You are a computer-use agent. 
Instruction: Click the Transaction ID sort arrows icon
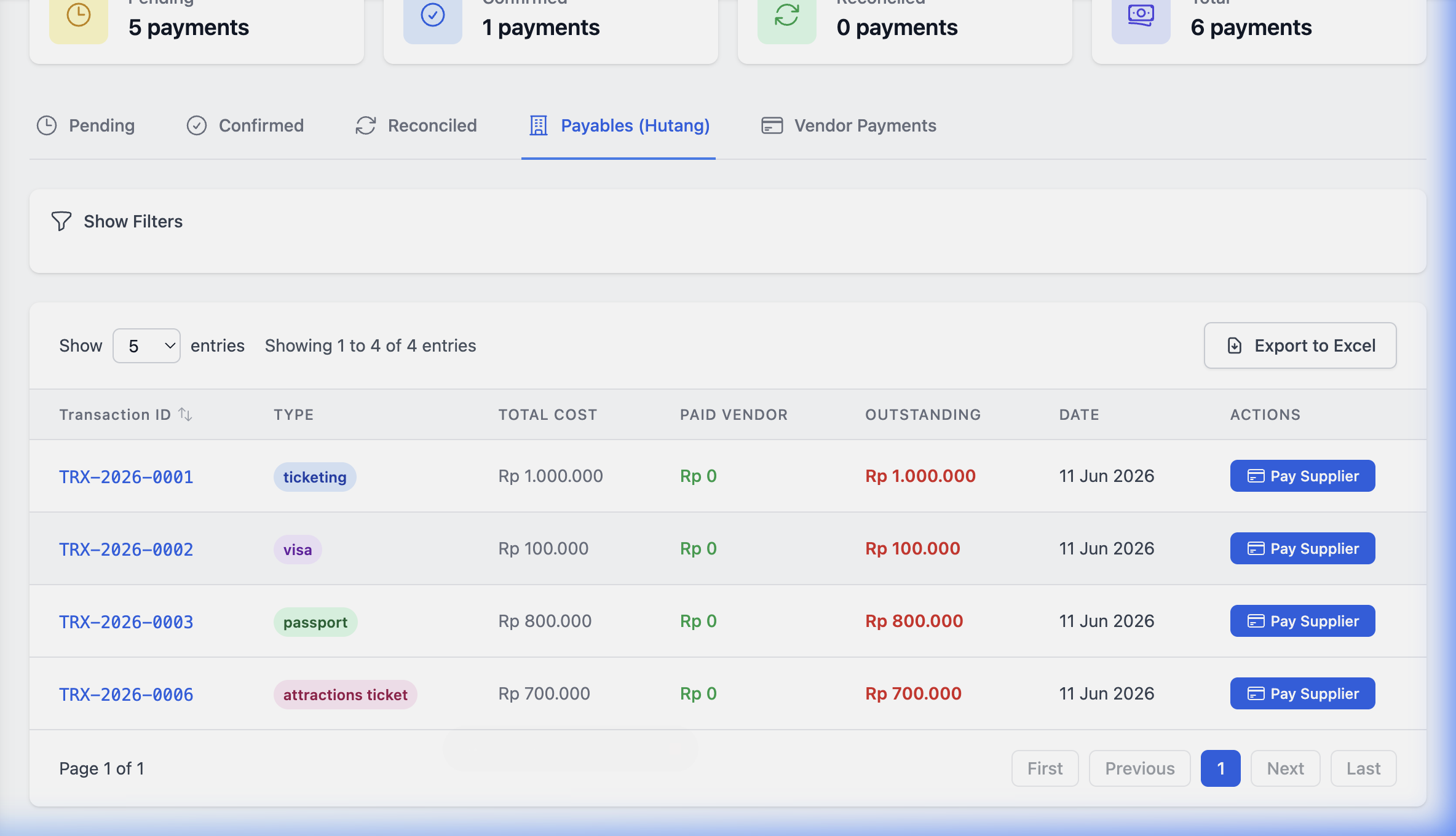point(186,414)
